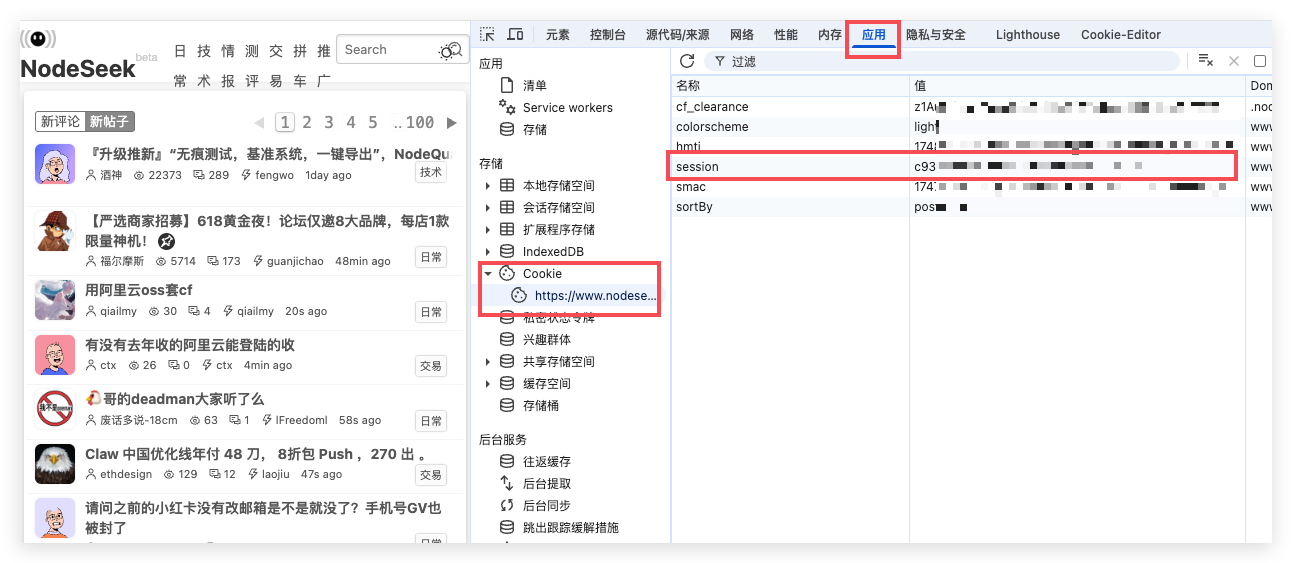
Task: Expand the 共享存储空间 node
Action: click(488, 362)
